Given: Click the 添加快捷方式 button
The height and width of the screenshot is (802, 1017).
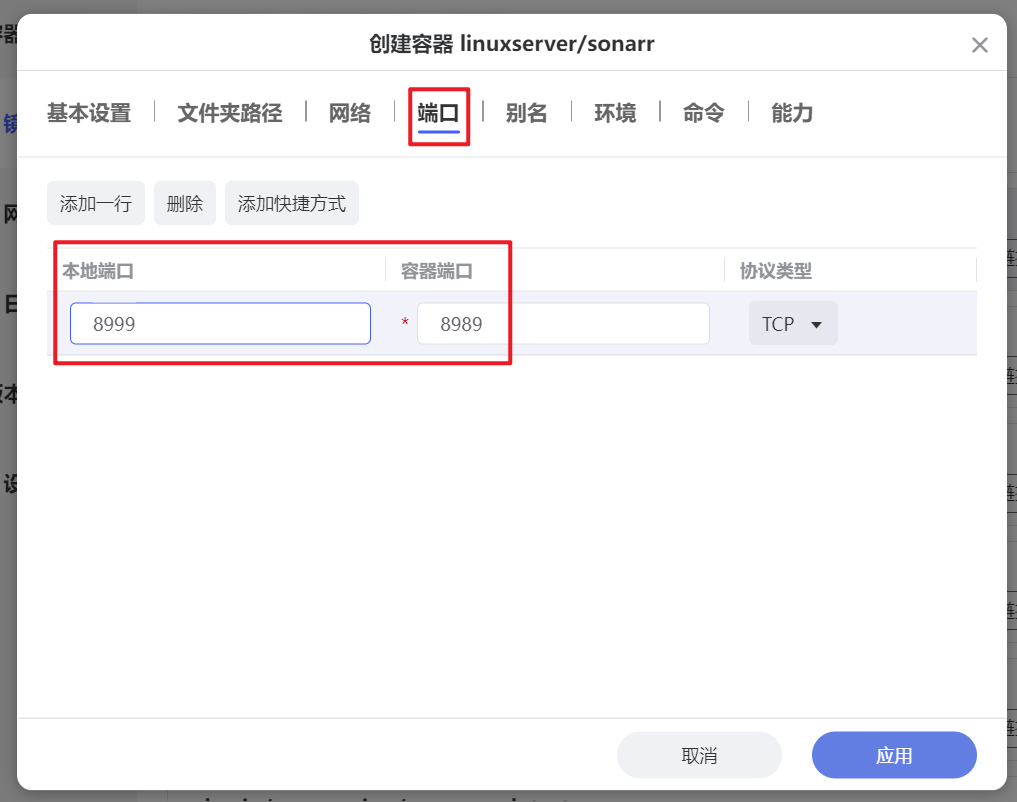Looking at the screenshot, I should pos(292,203).
